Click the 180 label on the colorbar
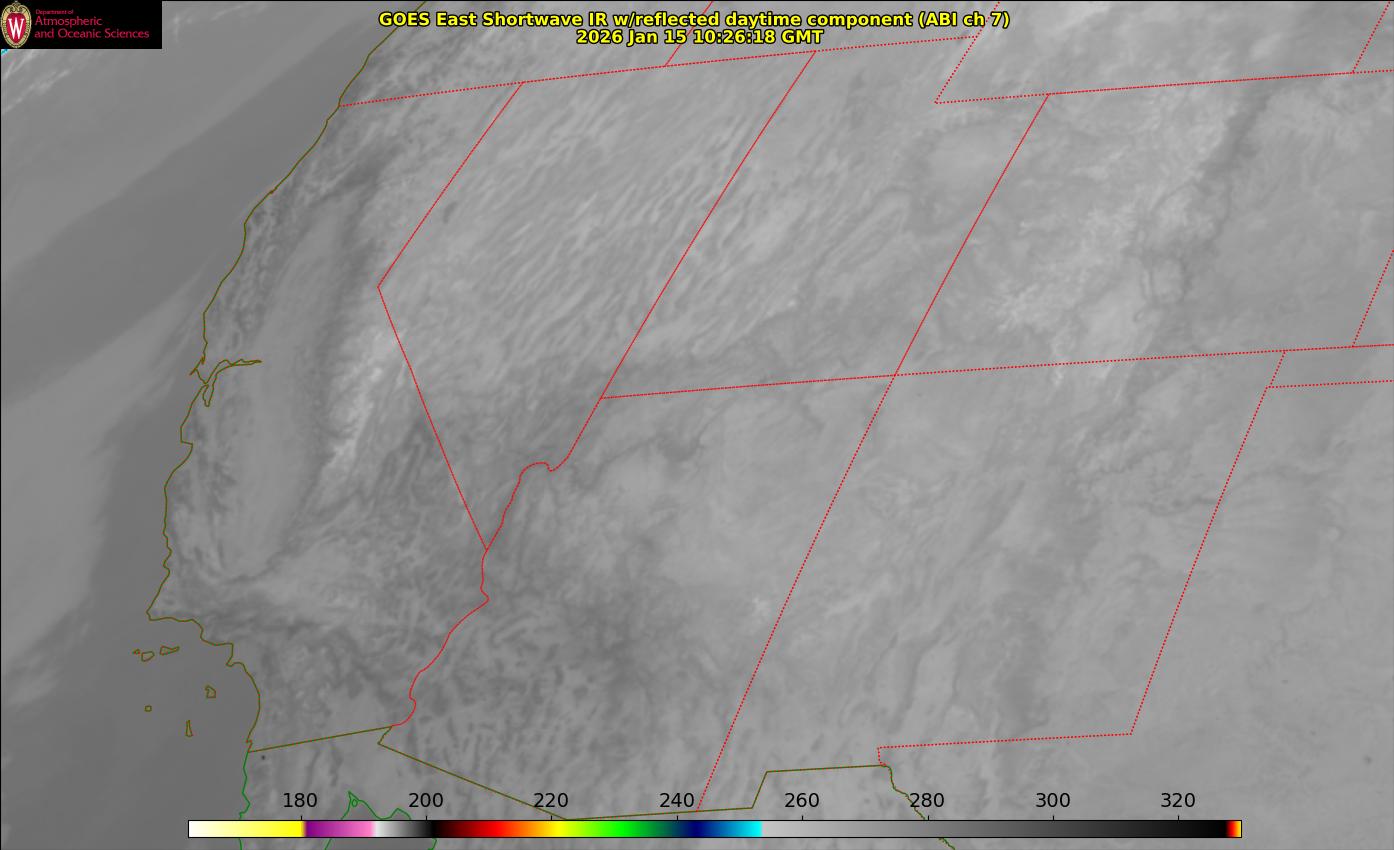 (300, 800)
